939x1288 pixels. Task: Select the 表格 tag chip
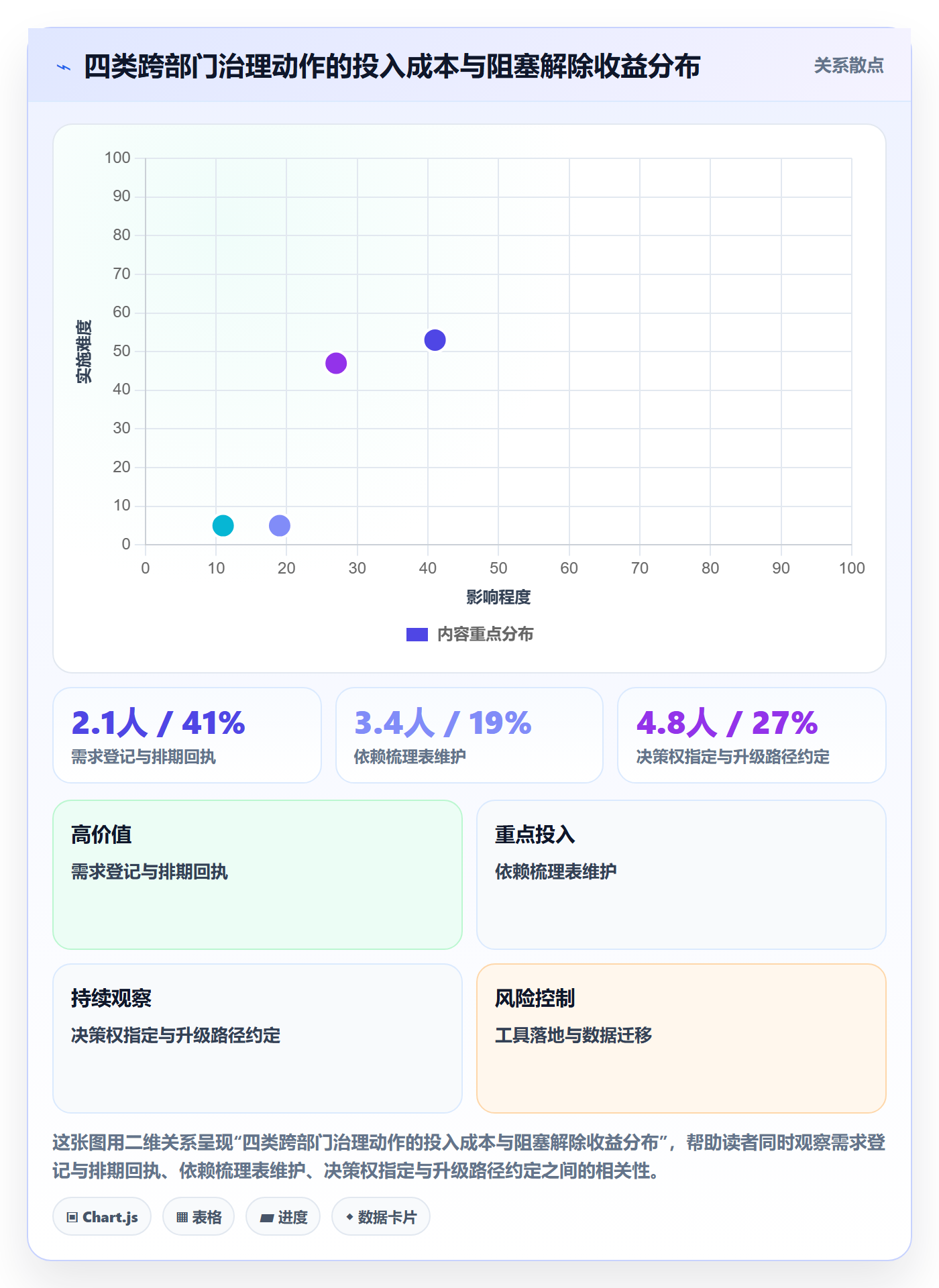pyautogui.click(x=199, y=1217)
